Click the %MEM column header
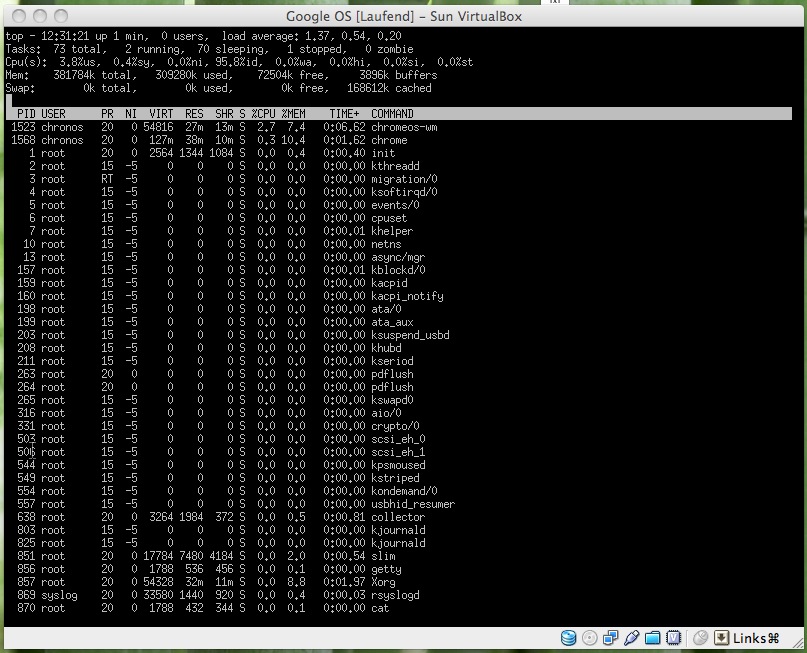807x653 pixels. click(293, 114)
